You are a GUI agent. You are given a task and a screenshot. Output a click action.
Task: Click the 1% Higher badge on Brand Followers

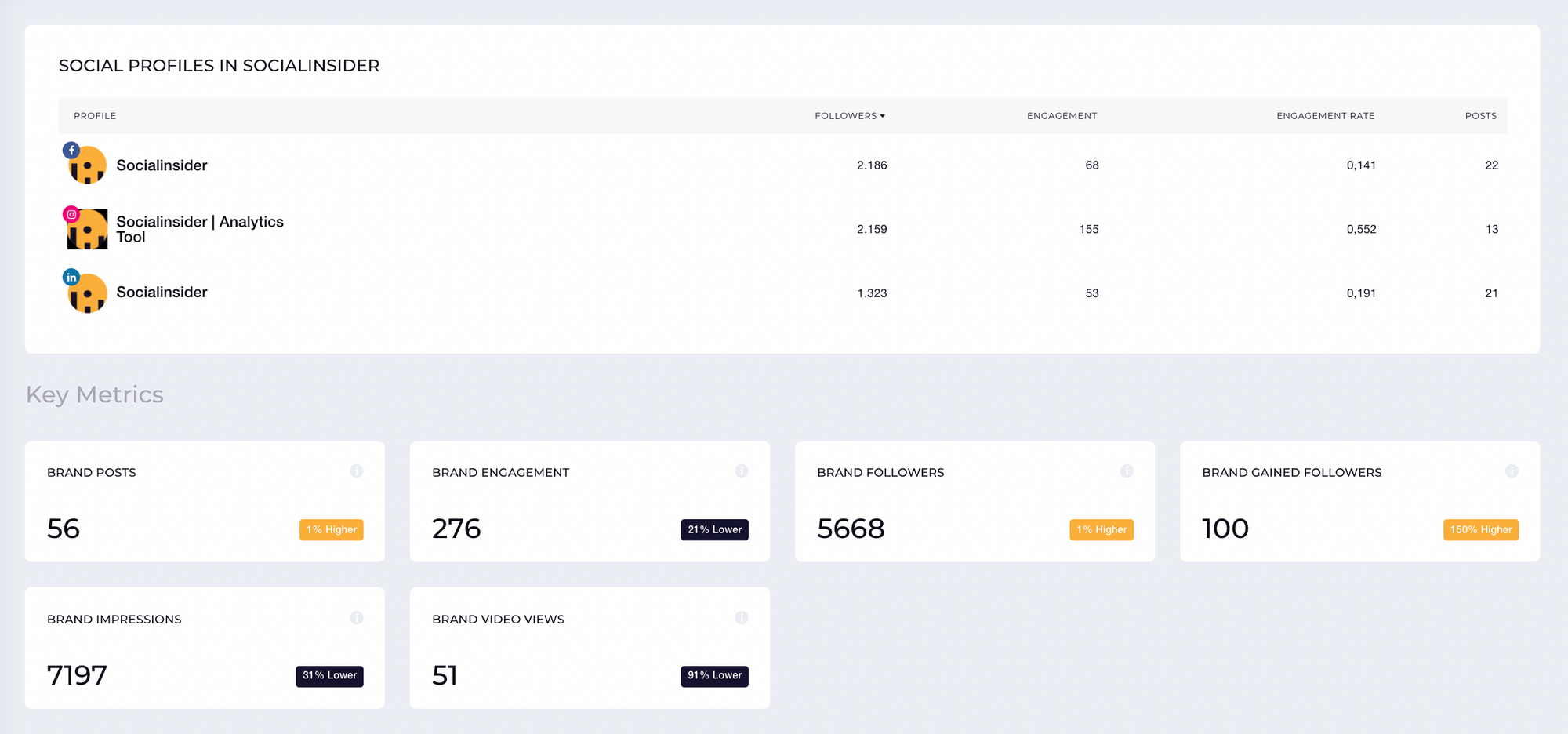tap(1102, 530)
